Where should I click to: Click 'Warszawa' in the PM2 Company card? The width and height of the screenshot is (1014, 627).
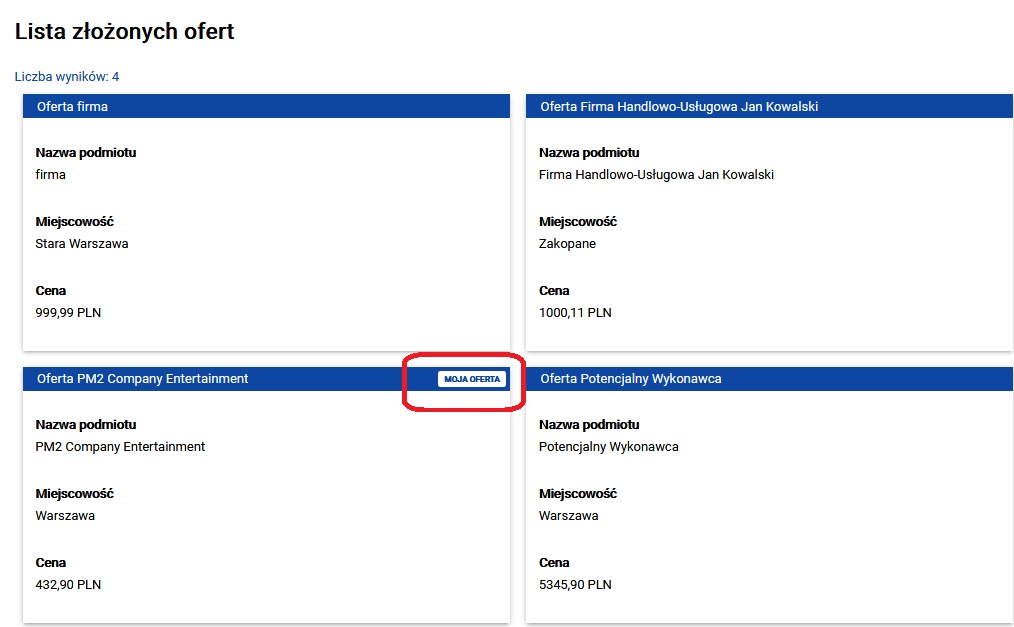tap(65, 516)
